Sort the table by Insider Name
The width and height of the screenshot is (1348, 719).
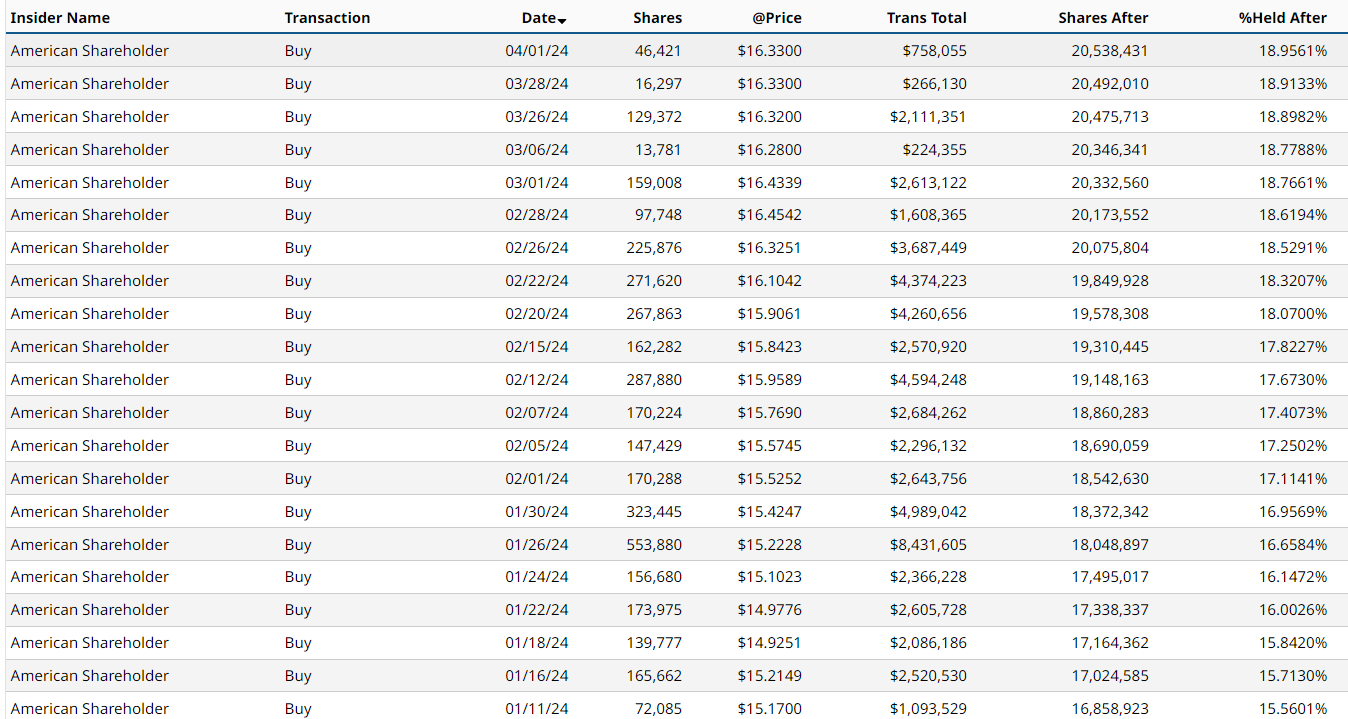pos(60,17)
